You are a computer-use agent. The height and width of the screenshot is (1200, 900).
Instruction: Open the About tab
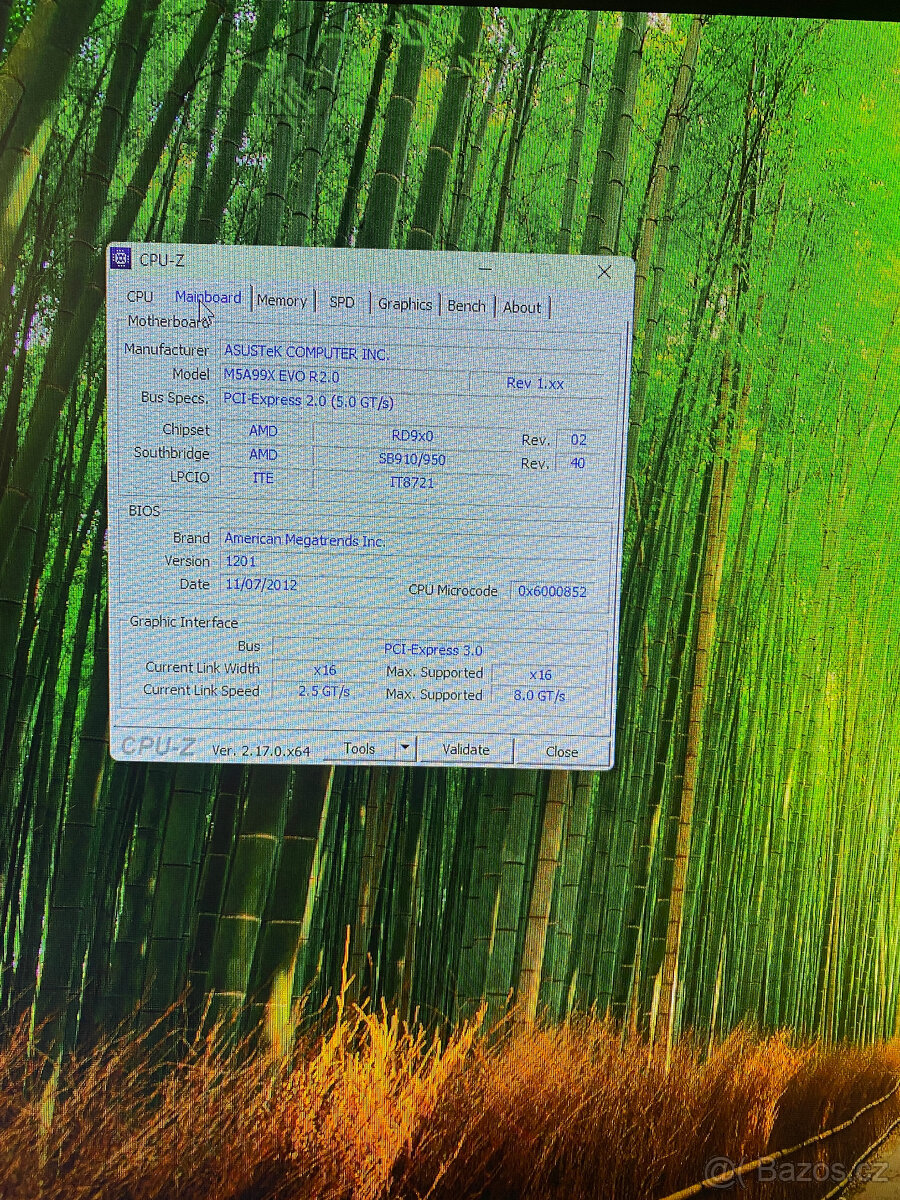[522, 308]
